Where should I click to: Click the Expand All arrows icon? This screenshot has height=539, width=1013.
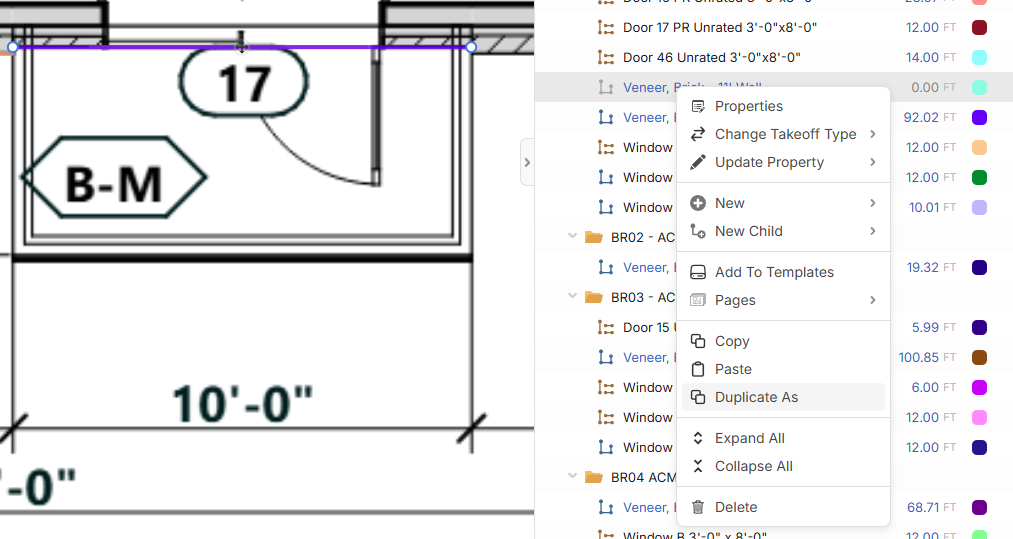point(698,438)
